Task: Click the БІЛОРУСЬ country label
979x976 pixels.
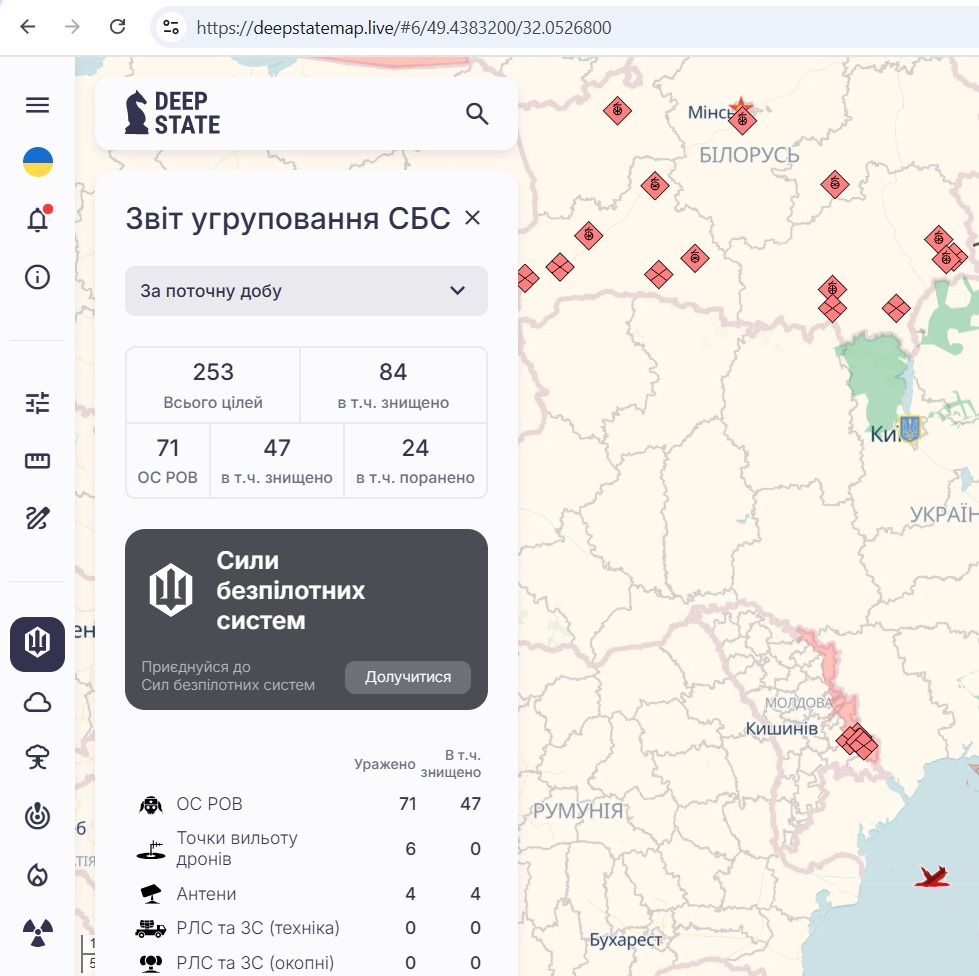Action: pos(749,155)
